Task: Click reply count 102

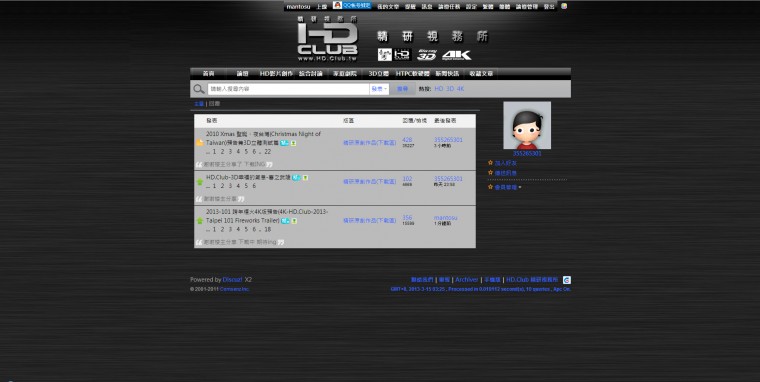Action: tap(407, 179)
